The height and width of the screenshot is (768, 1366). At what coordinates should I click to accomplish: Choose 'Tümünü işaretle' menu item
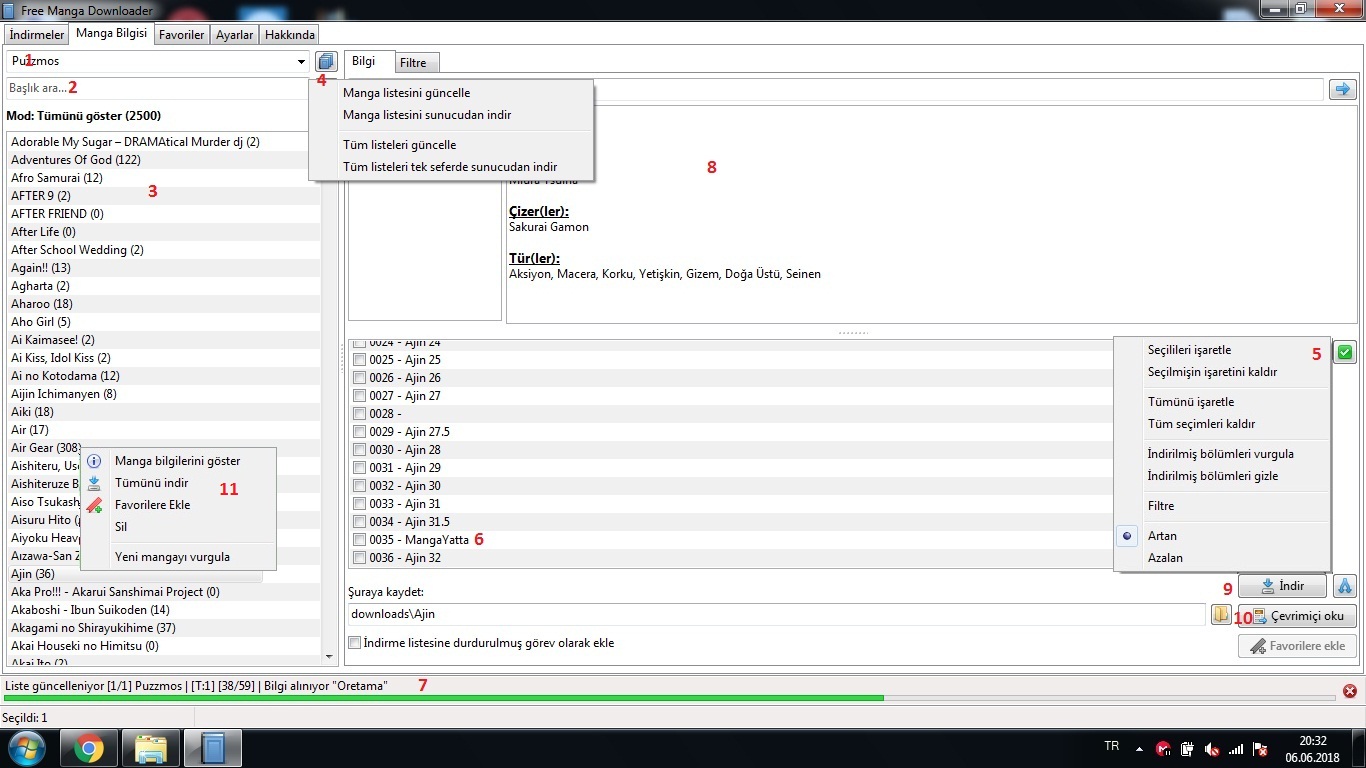[1222, 402]
